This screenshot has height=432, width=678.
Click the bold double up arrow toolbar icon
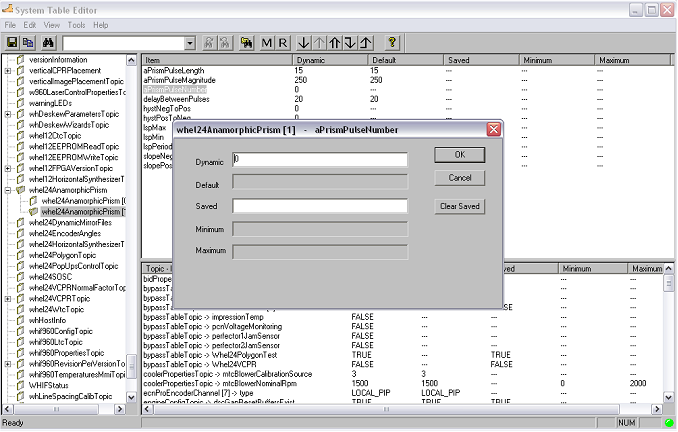coord(334,43)
